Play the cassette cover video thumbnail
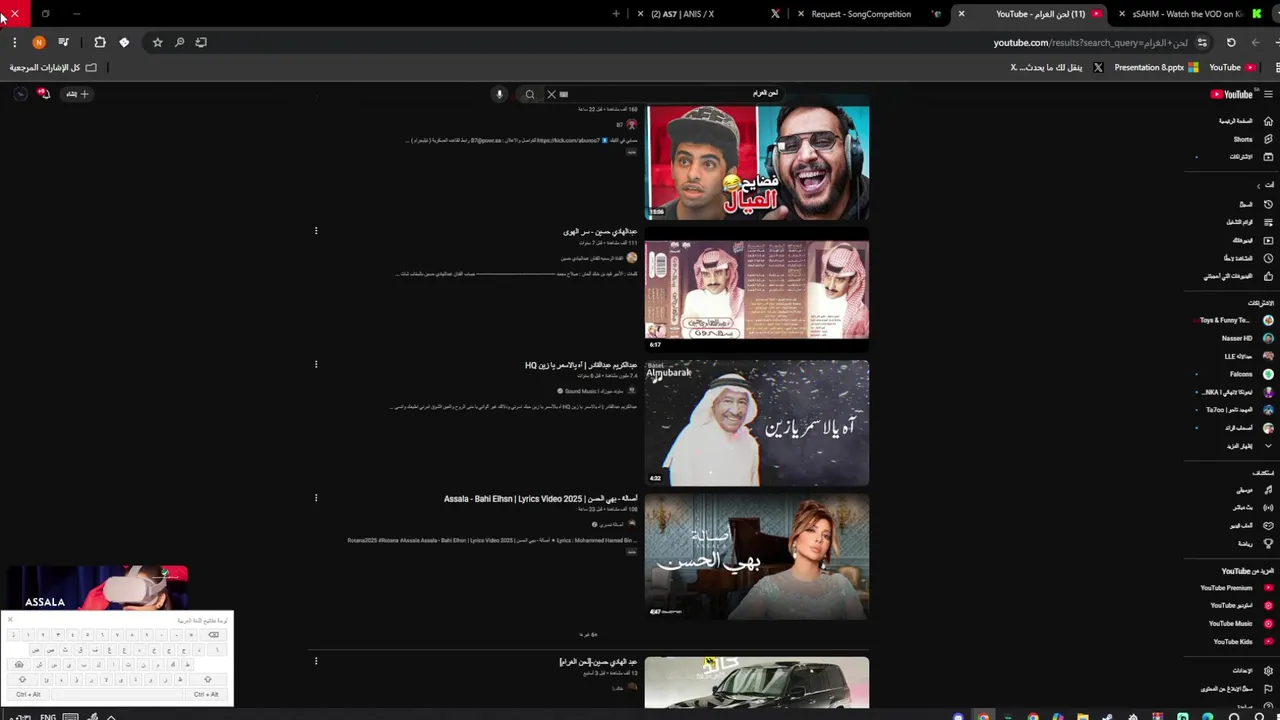 [x=757, y=290]
